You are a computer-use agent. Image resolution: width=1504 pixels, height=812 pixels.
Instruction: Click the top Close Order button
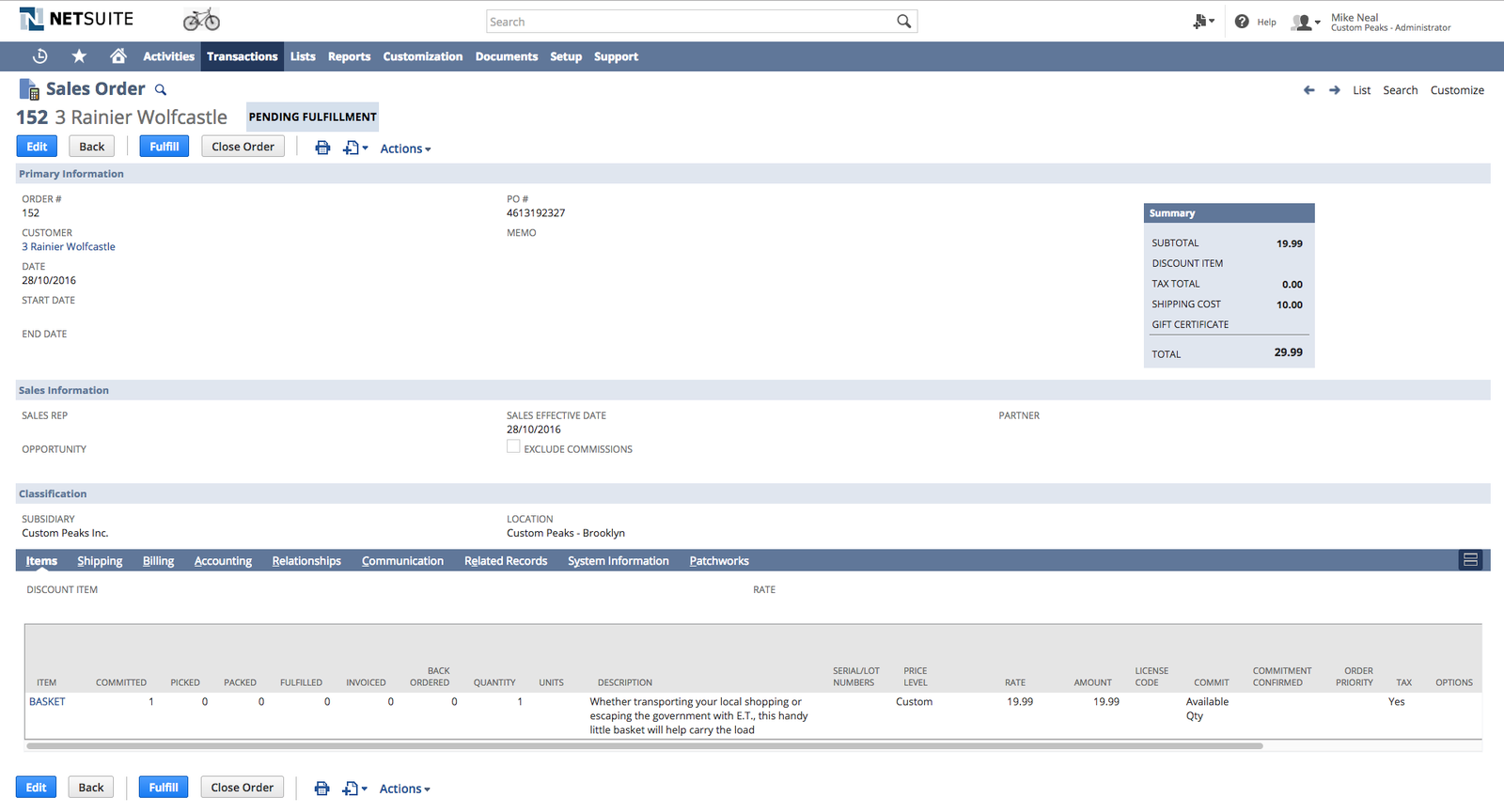[x=243, y=147]
